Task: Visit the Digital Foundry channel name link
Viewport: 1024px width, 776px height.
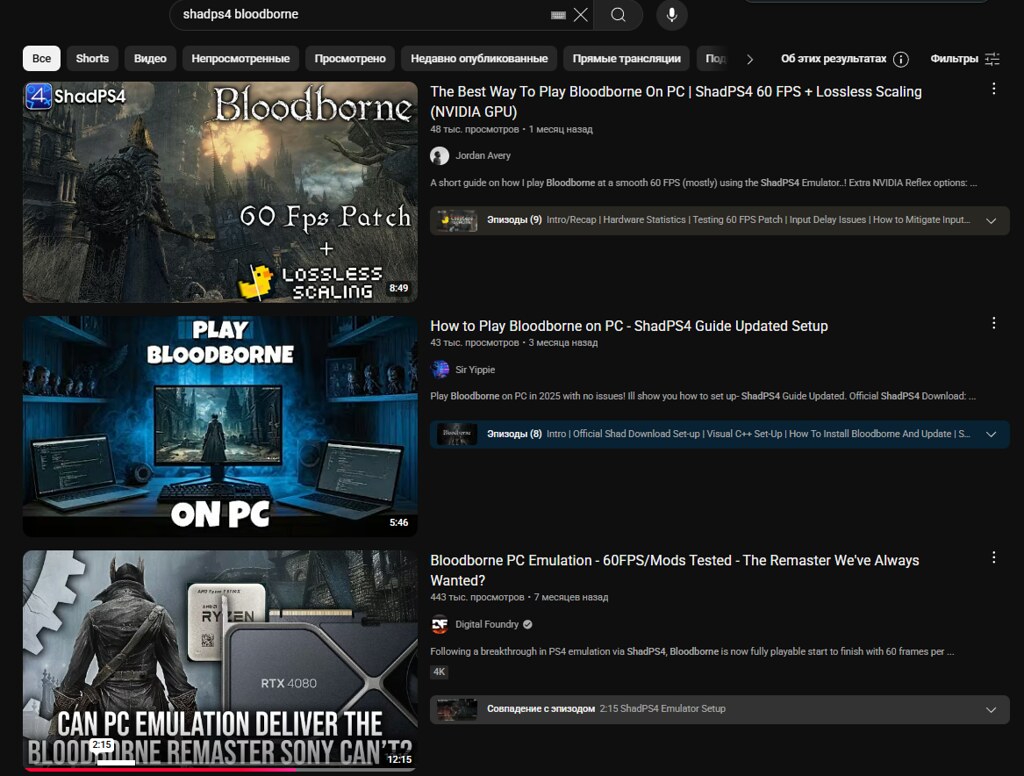Action: 487,624
